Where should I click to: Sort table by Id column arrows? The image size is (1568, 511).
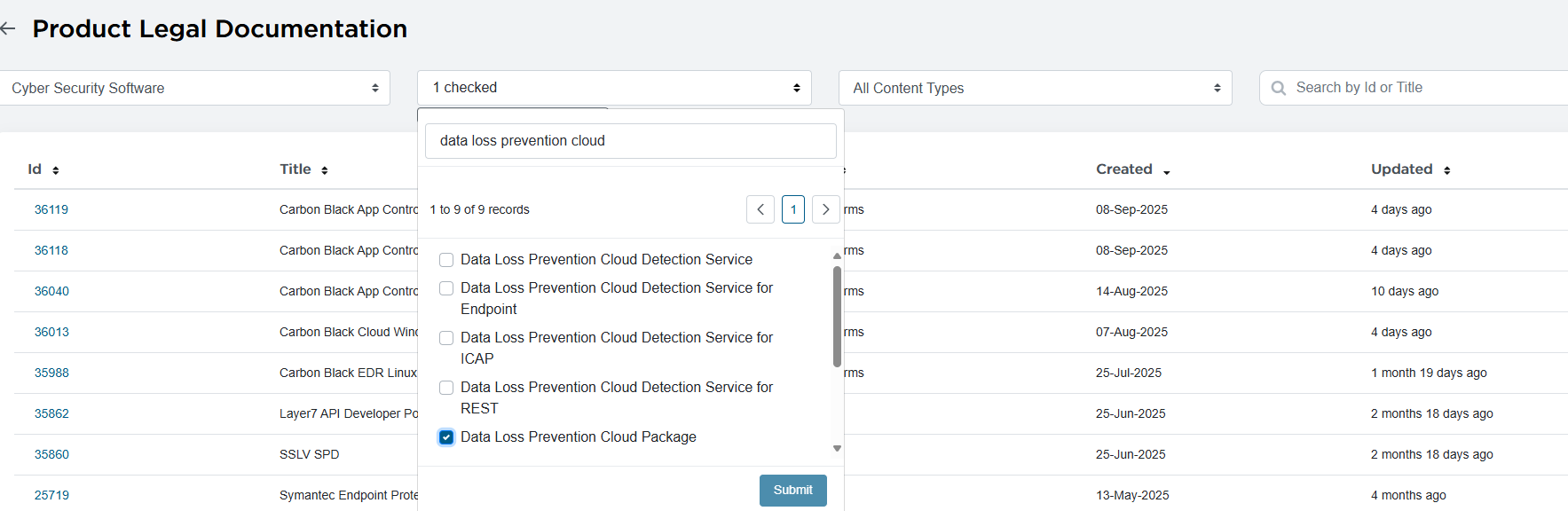pos(55,170)
